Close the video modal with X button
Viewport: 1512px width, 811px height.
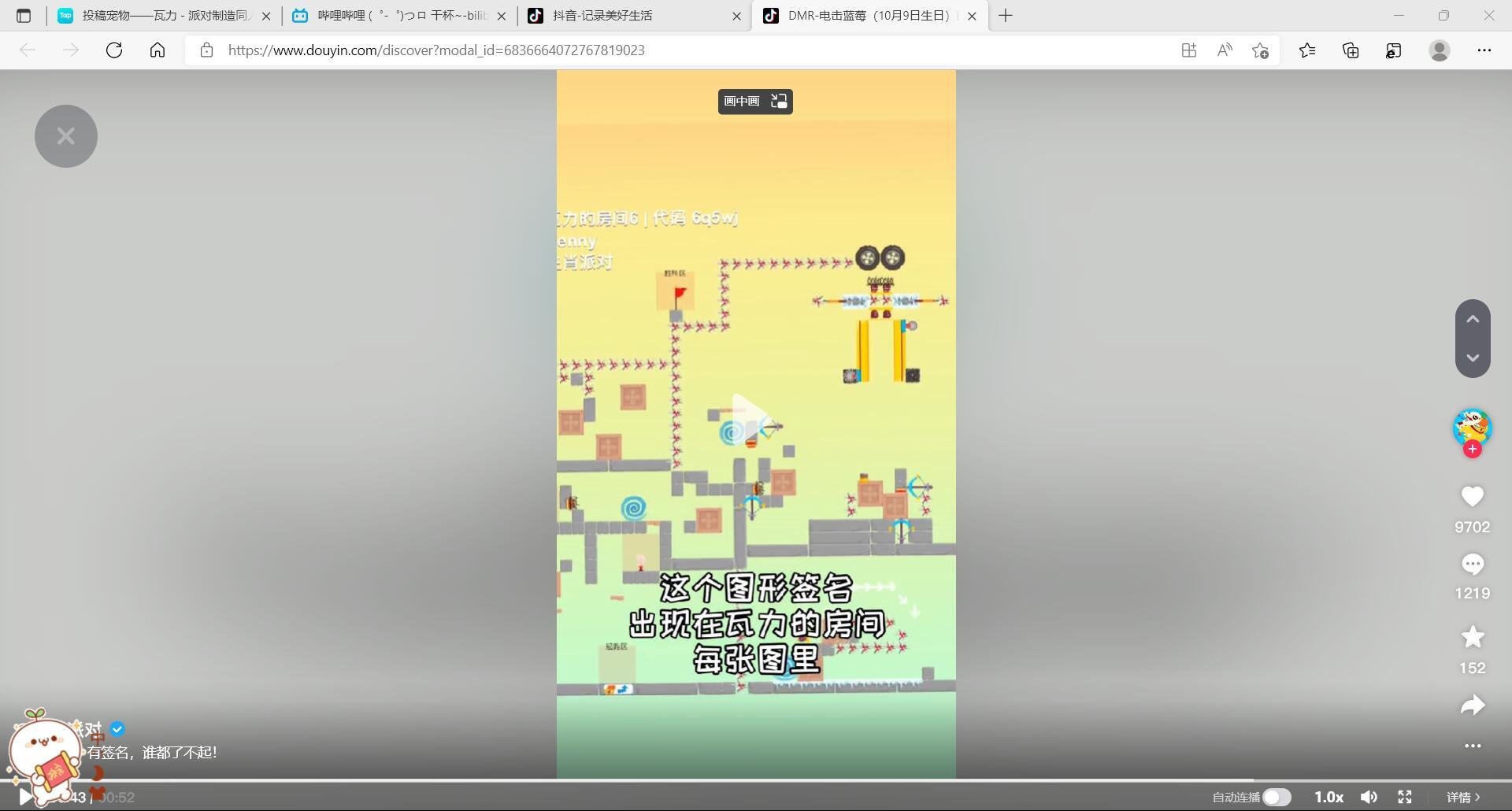(x=66, y=136)
